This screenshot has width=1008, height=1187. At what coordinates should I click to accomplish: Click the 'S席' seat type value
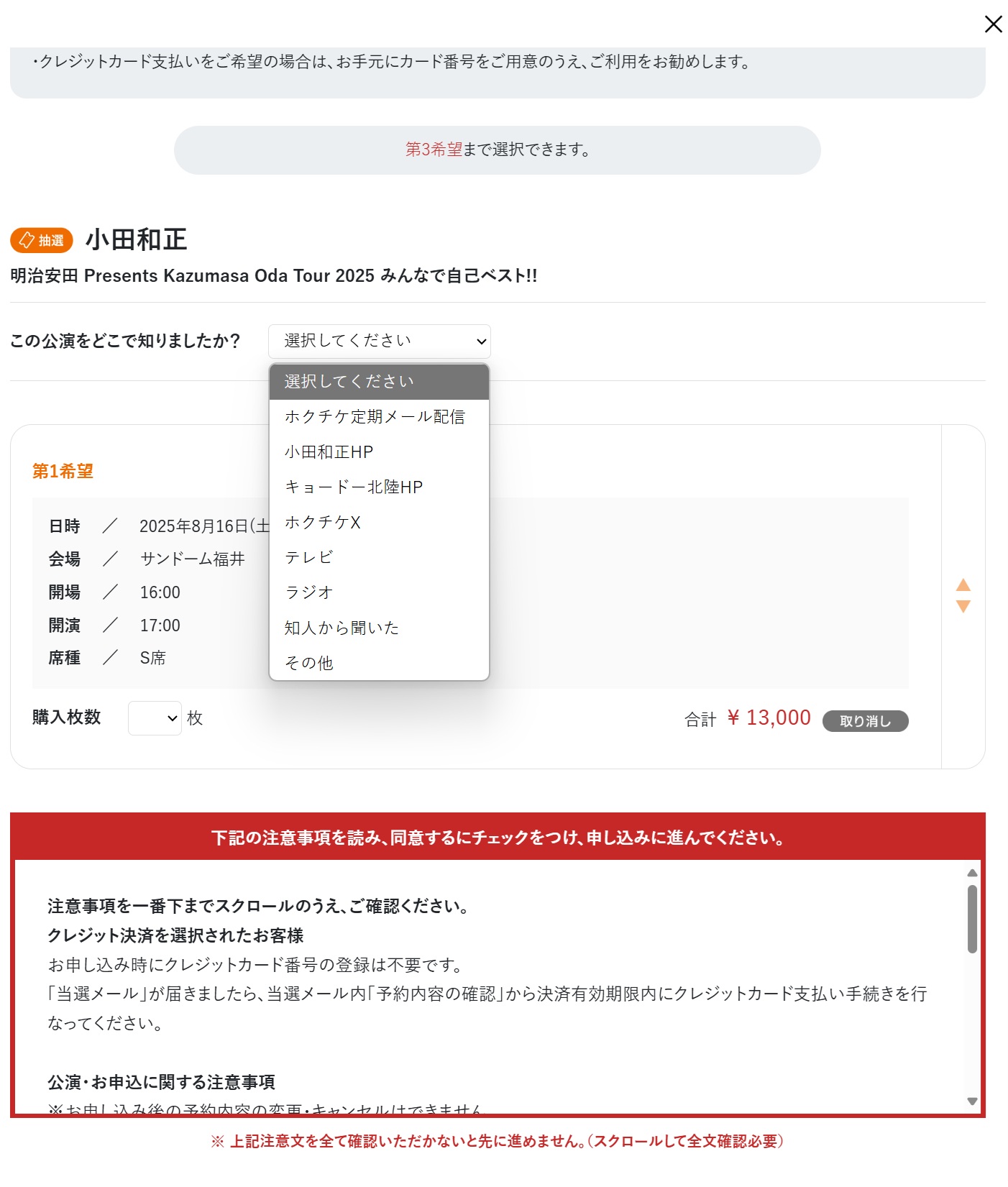(153, 658)
